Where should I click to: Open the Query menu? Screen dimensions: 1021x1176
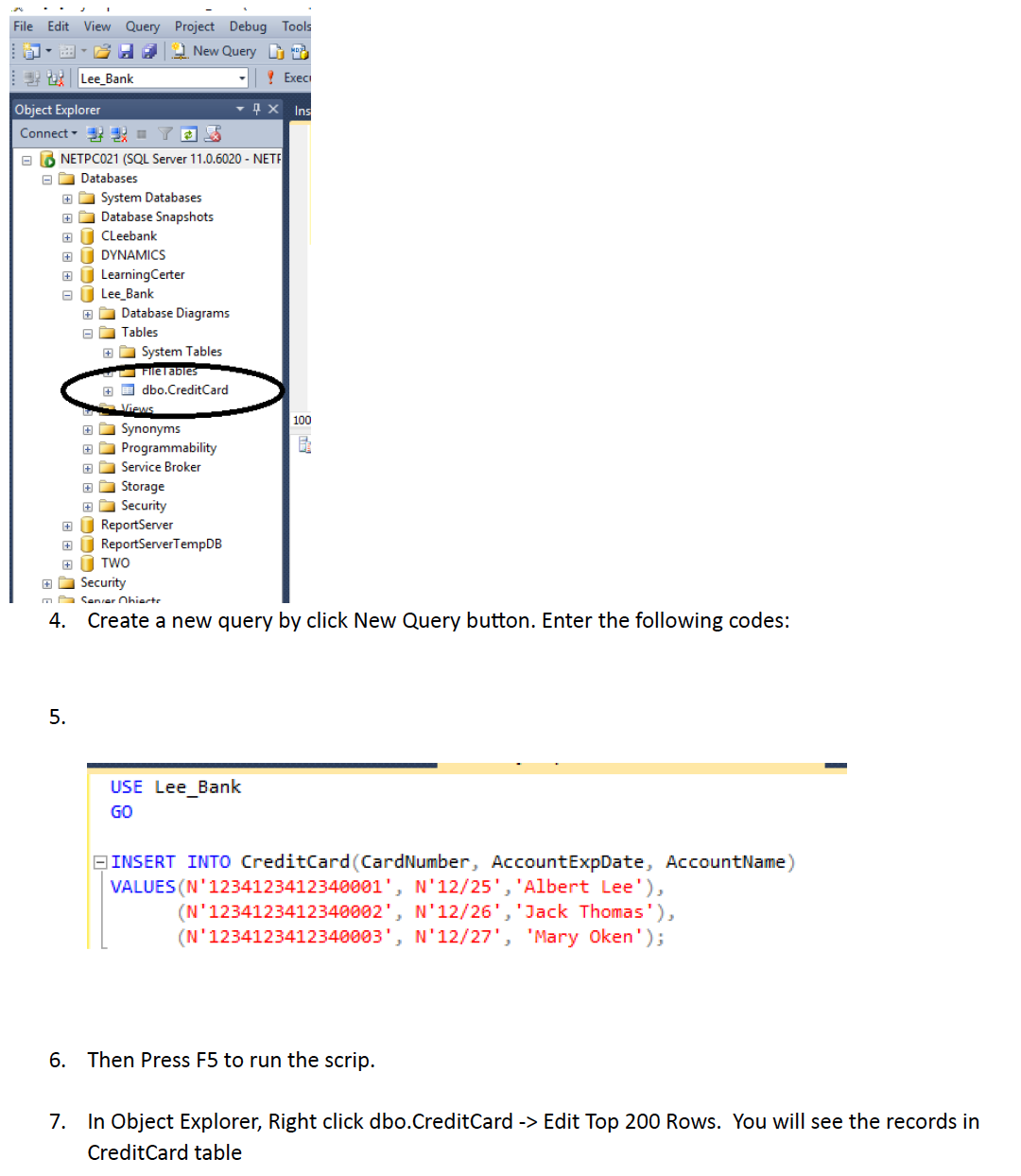click(x=142, y=26)
